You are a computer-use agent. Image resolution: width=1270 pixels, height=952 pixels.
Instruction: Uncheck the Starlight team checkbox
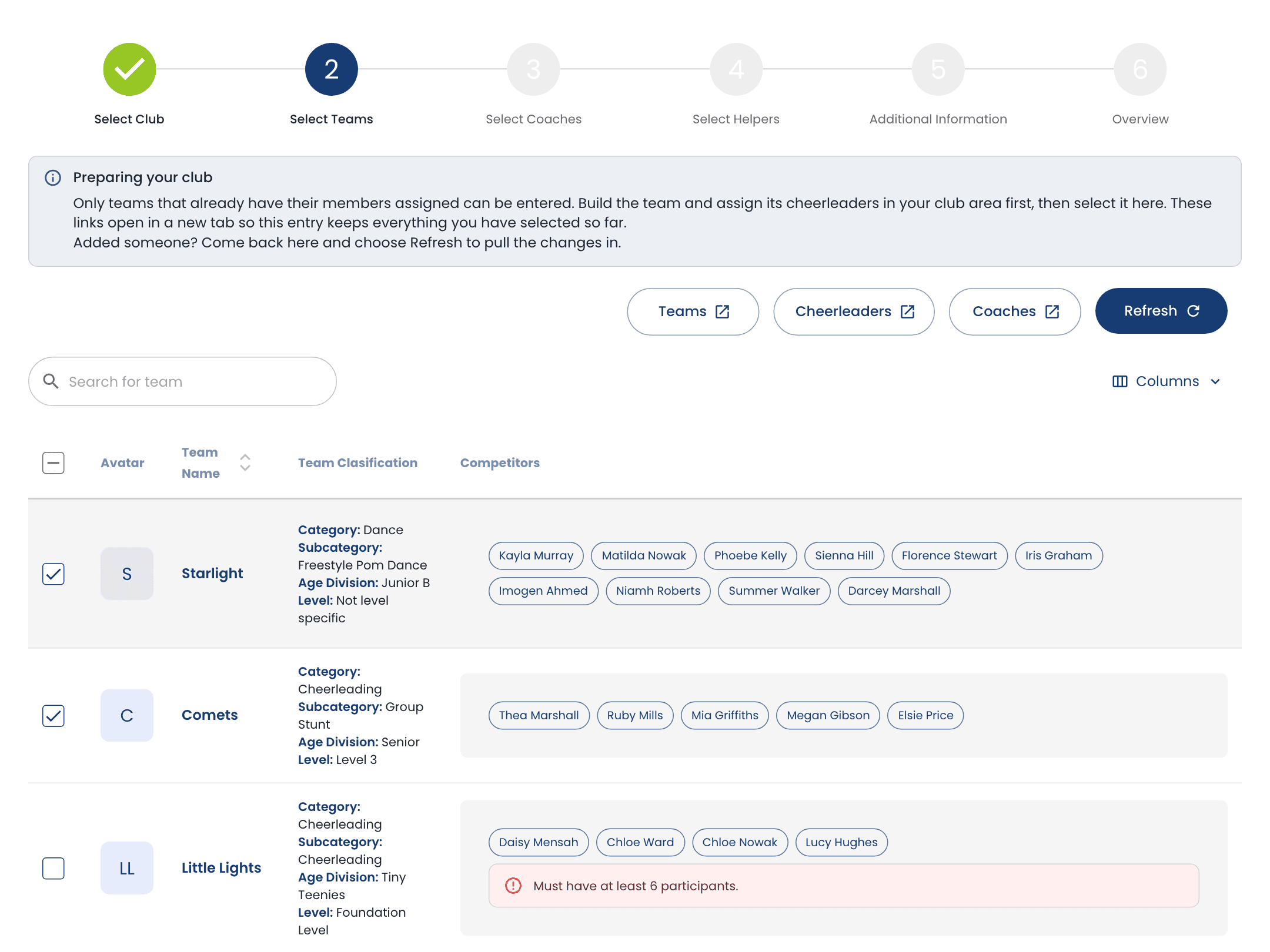pyautogui.click(x=54, y=574)
